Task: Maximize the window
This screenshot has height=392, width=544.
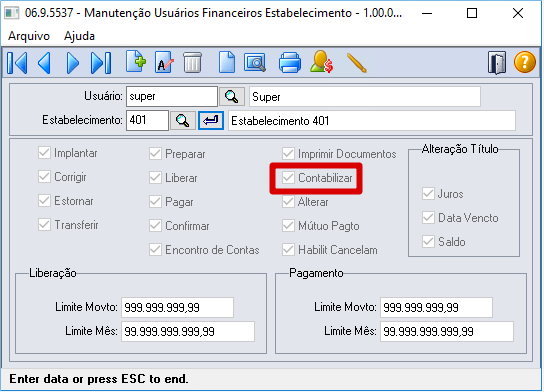Action: 472,13
